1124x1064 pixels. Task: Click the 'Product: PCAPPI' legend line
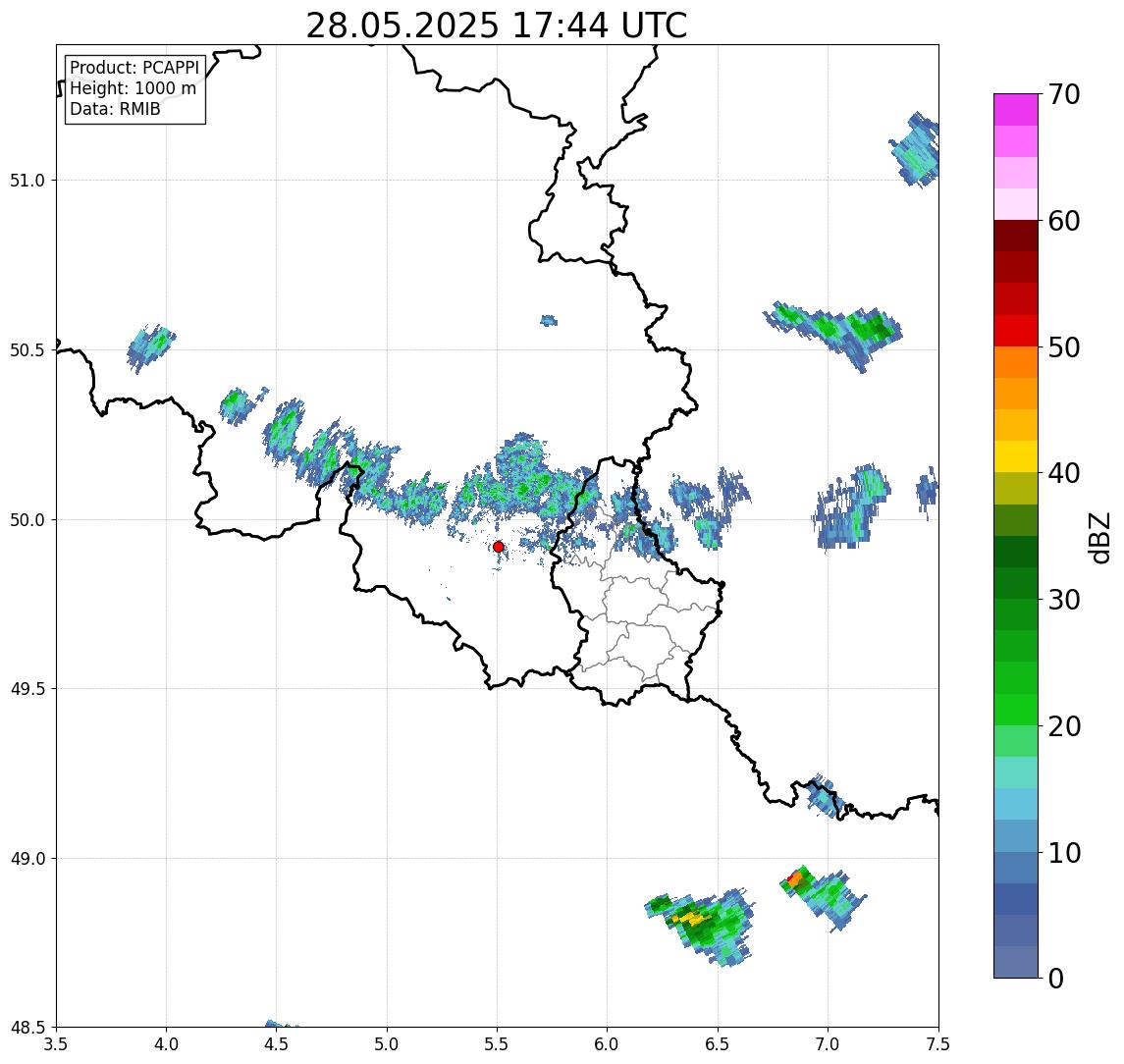(x=134, y=68)
